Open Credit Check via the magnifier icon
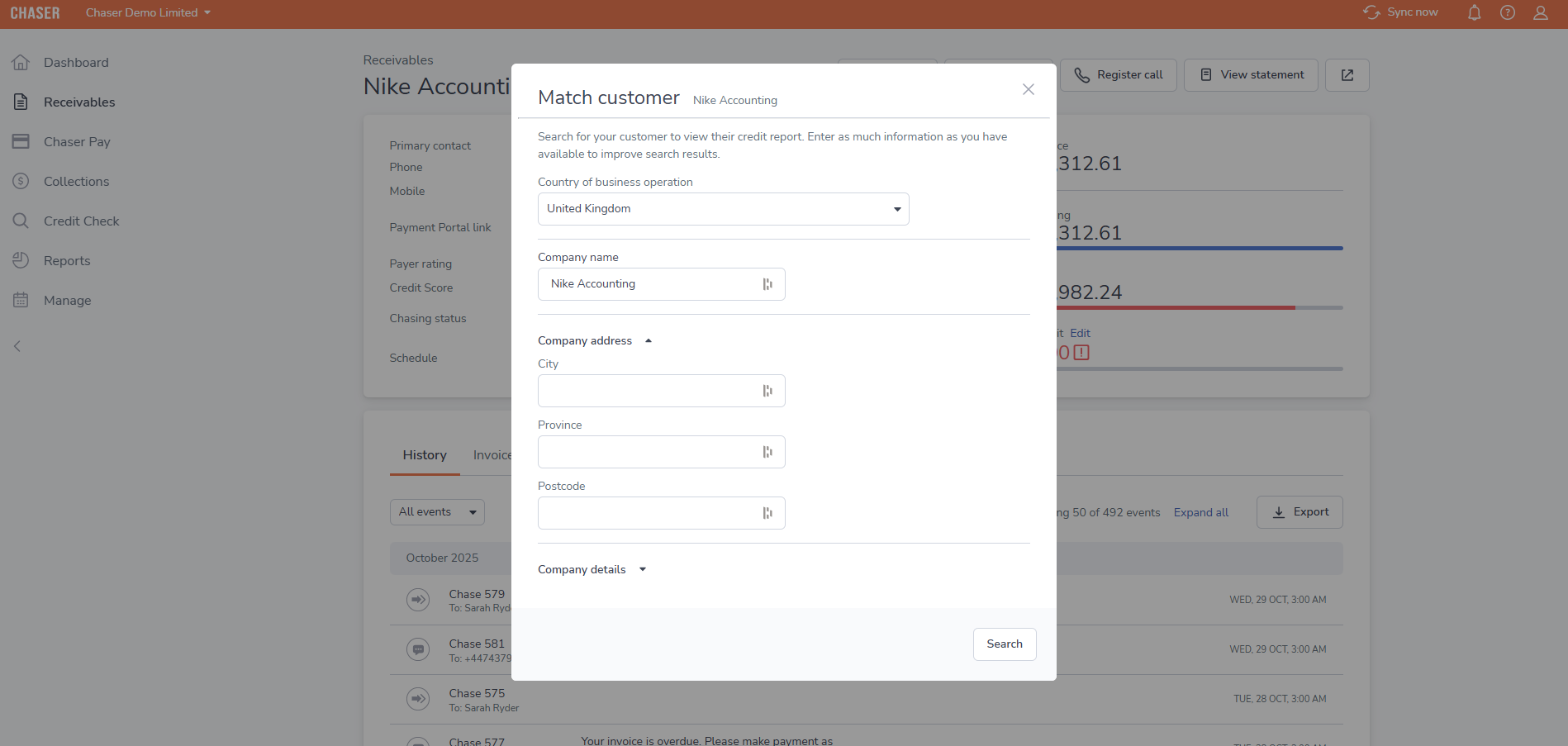The height and width of the screenshot is (746, 1568). pyautogui.click(x=21, y=221)
